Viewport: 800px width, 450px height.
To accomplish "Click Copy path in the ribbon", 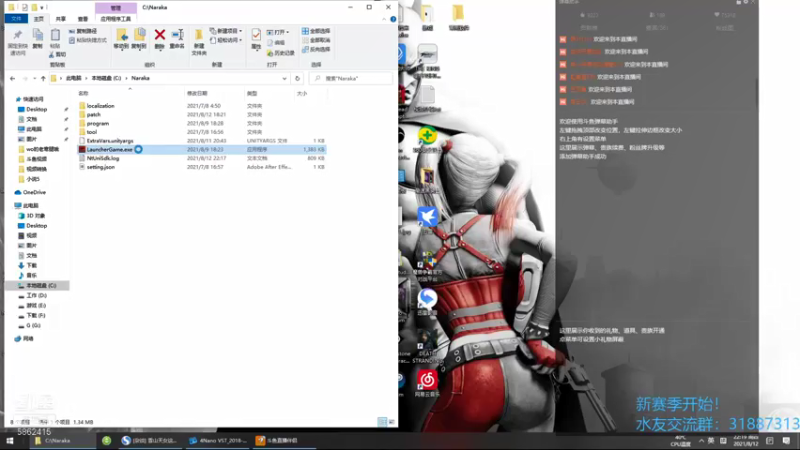I will [x=83, y=31].
